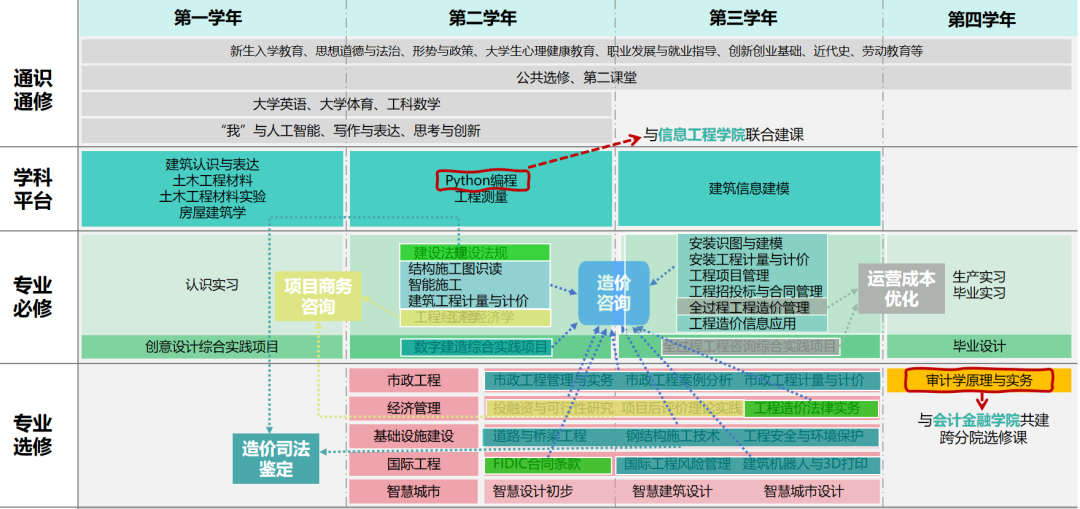Click the 第二学年 column header
This screenshot has height=509, width=1080.
pos(482,18)
